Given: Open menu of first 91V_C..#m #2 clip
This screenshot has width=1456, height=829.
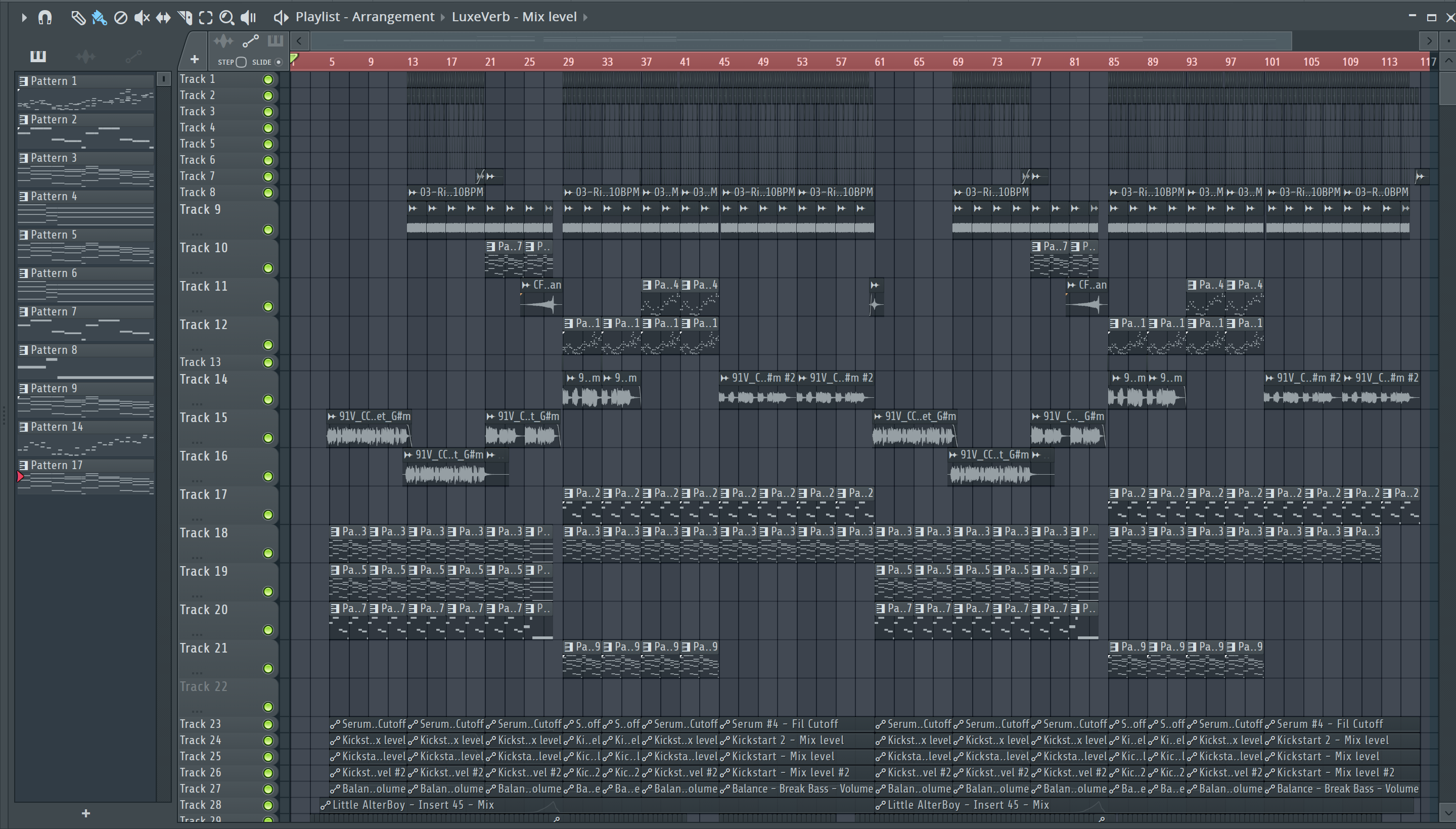Looking at the screenshot, I should (724, 378).
